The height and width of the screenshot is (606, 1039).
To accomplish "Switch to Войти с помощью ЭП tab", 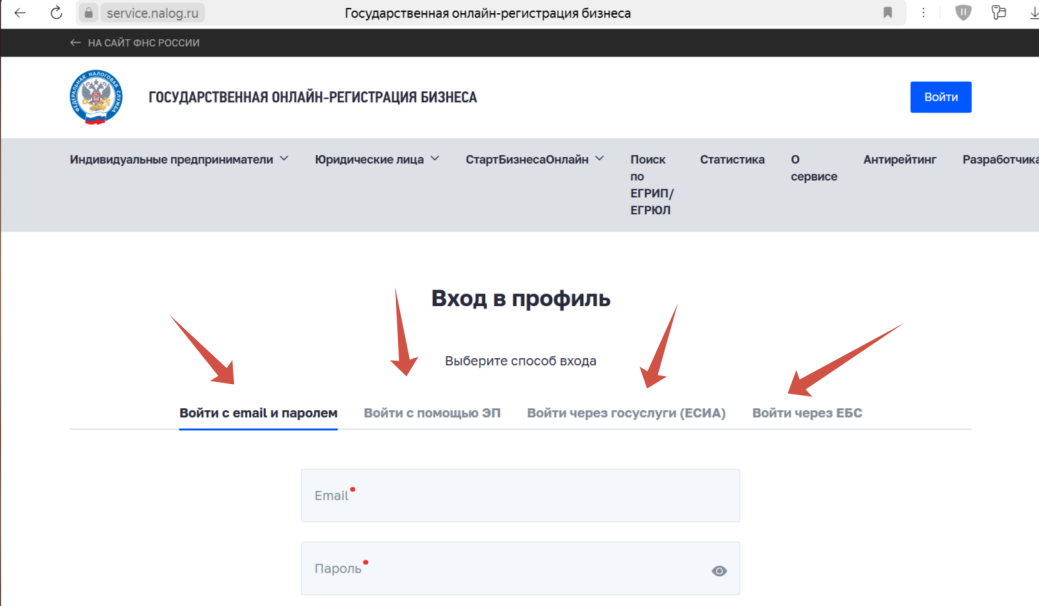I will (x=432, y=413).
